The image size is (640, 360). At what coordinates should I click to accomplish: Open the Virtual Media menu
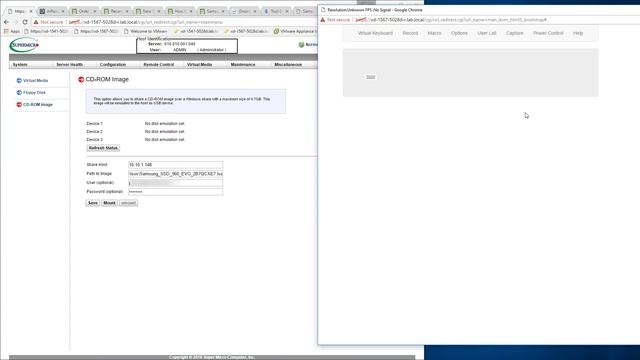point(199,64)
